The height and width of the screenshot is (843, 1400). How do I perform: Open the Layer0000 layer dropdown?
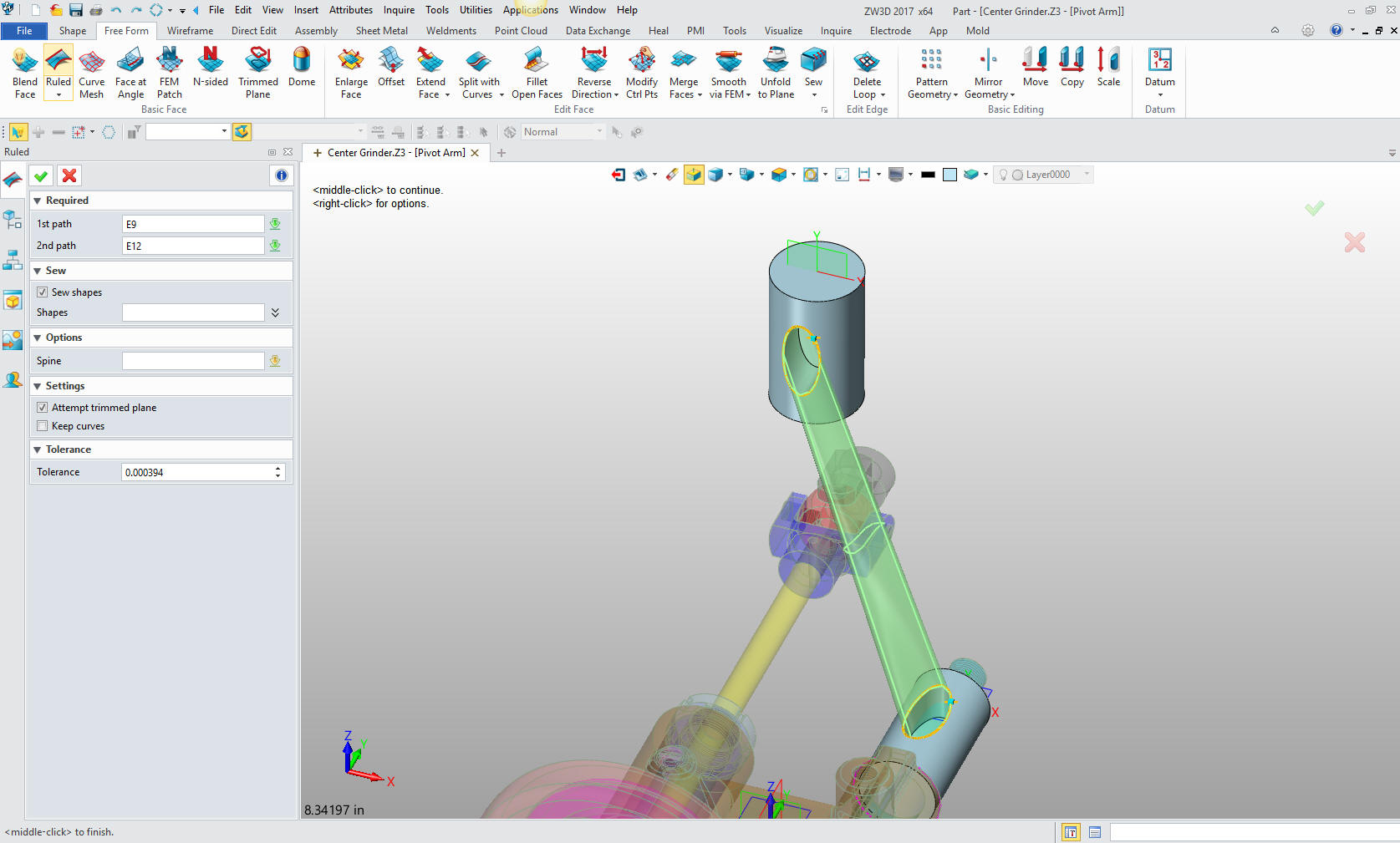pos(1087,175)
